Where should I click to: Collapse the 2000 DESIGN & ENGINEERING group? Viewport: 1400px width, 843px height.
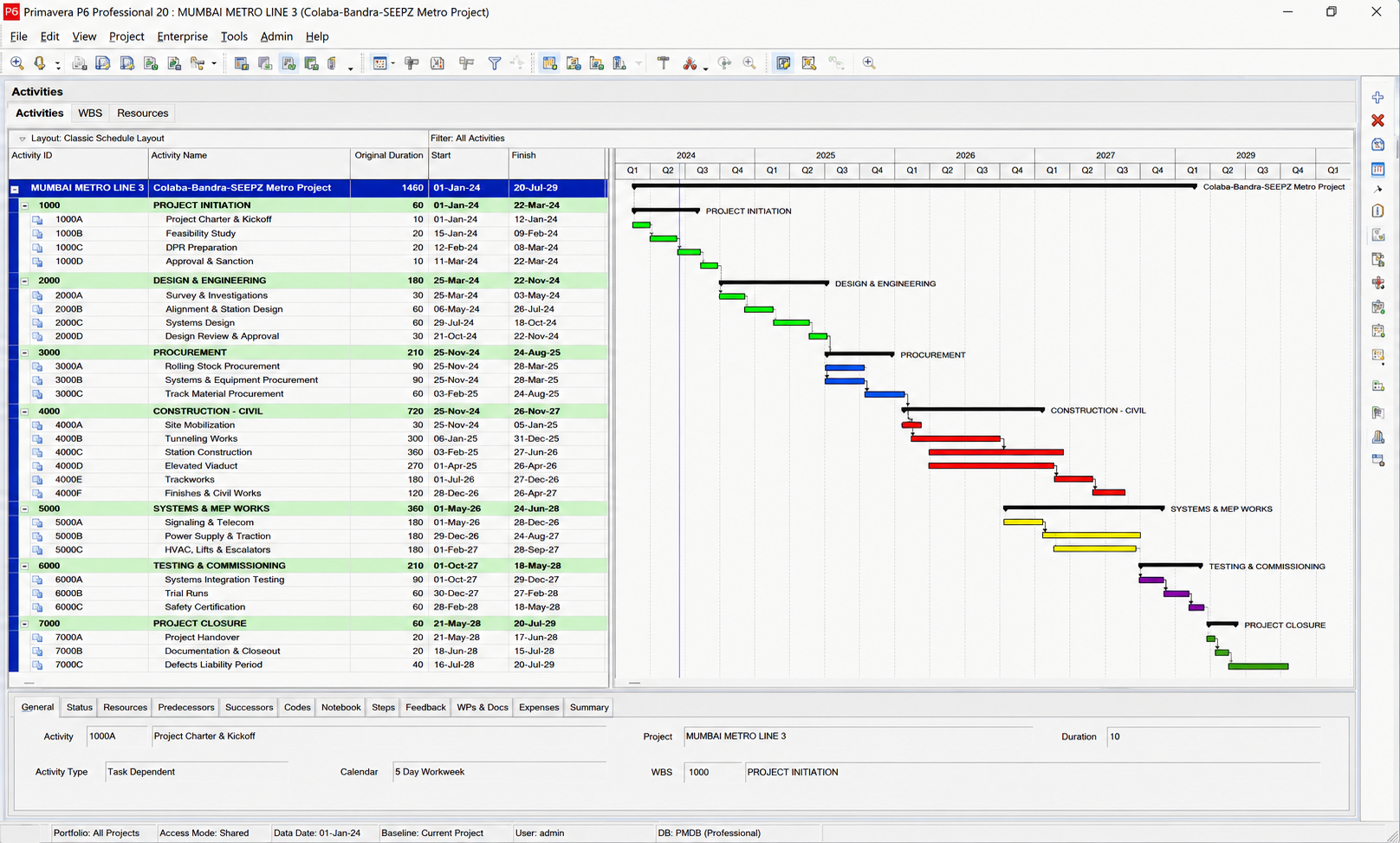coord(25,281)
